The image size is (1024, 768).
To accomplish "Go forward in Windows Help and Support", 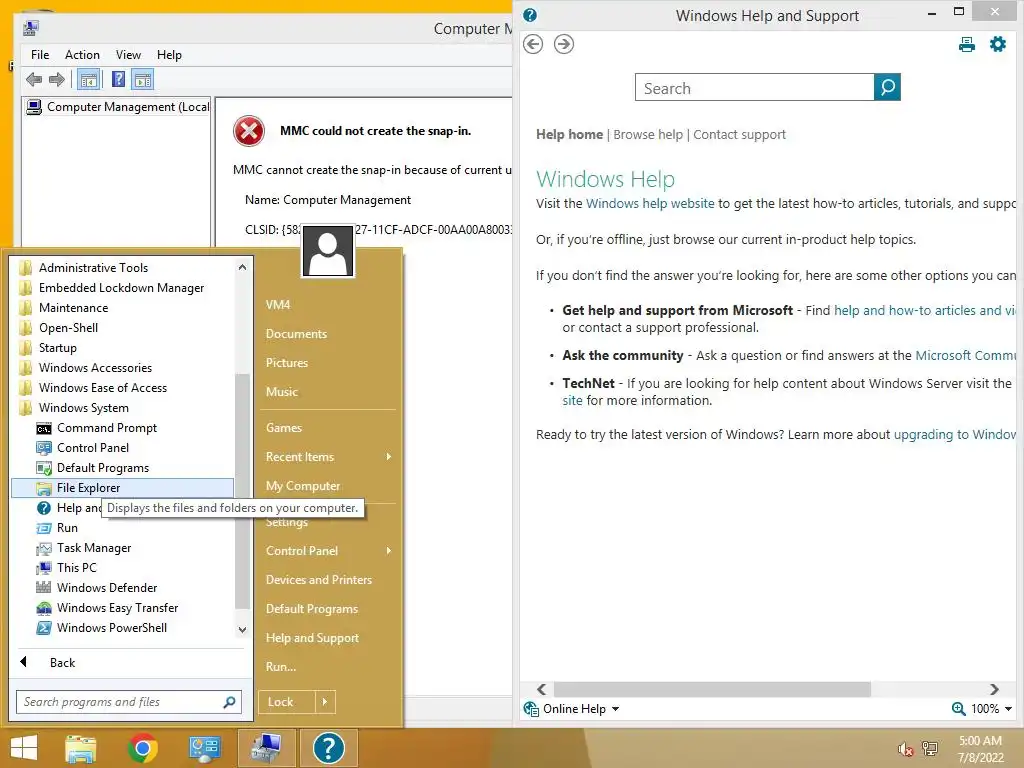I will tap(564, 44).
